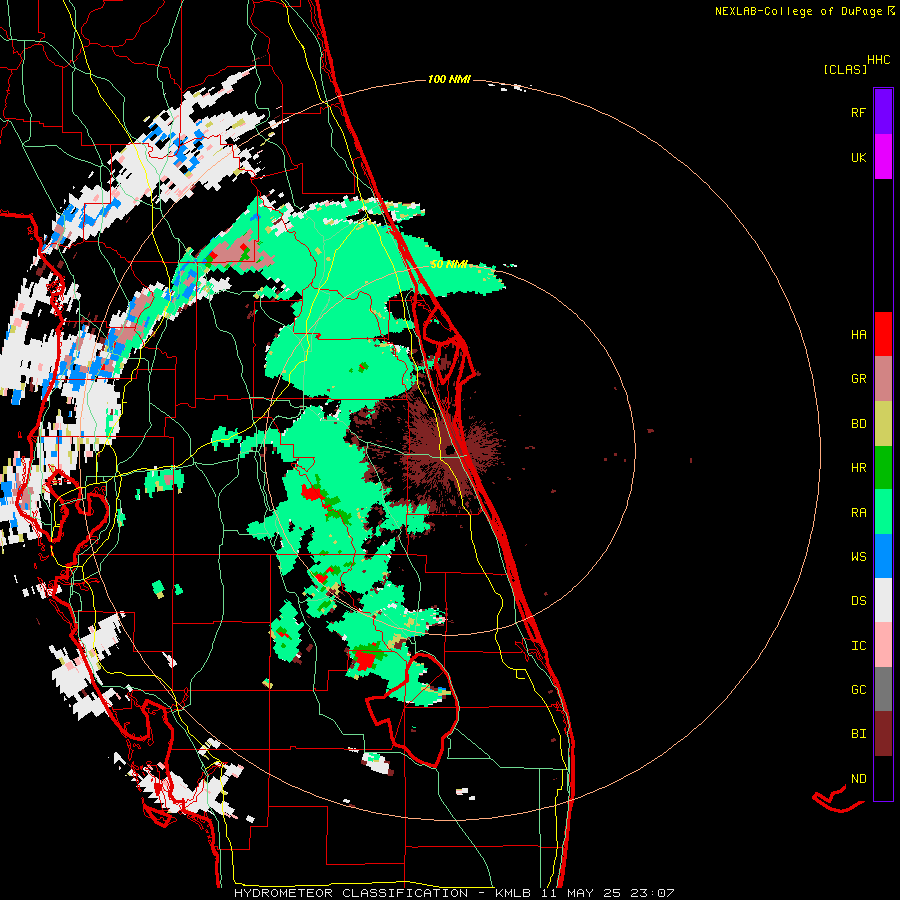Select the dusty pink GR graupel swatch

pos(883,379)
